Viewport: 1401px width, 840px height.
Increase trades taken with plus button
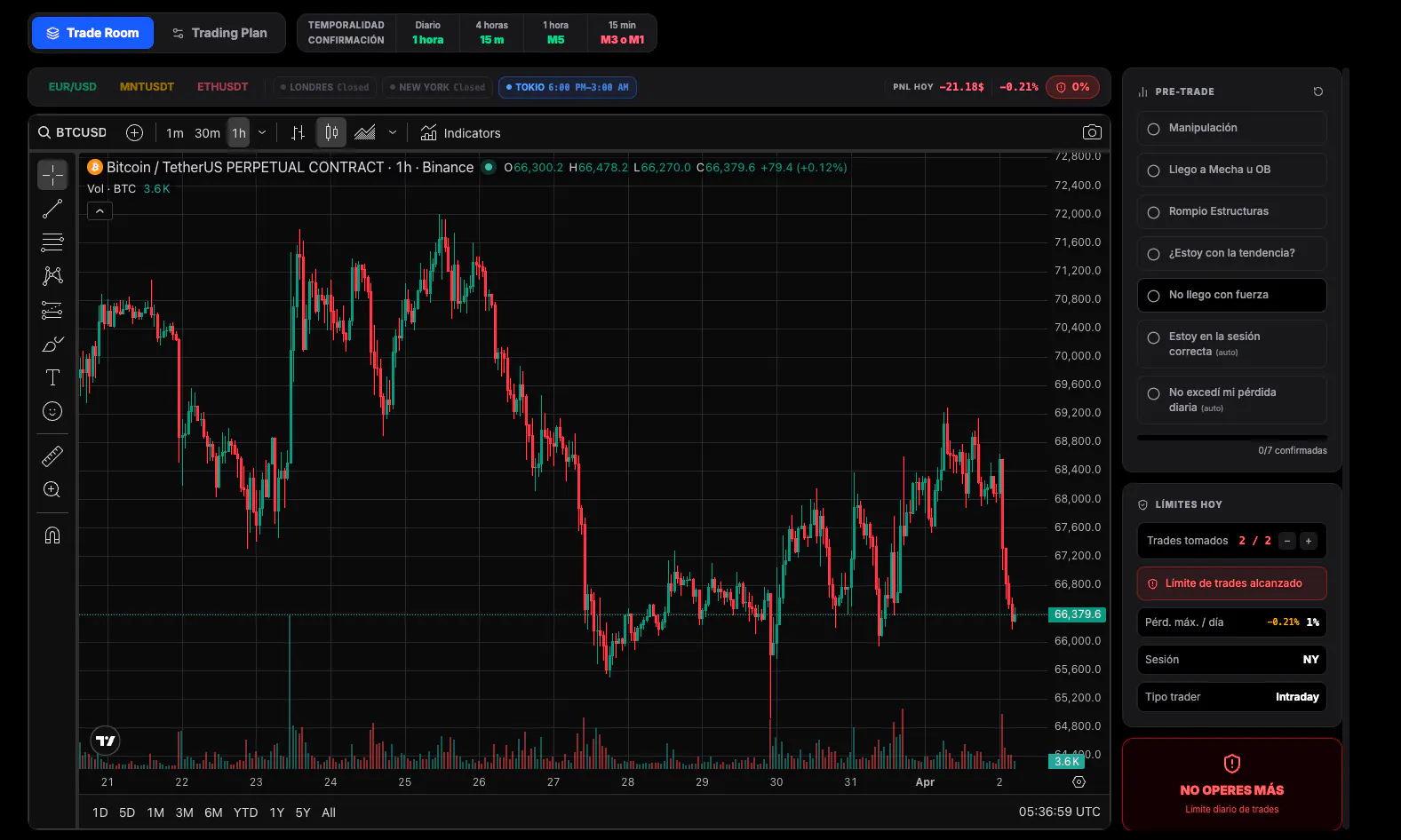tap(1308, 541)
